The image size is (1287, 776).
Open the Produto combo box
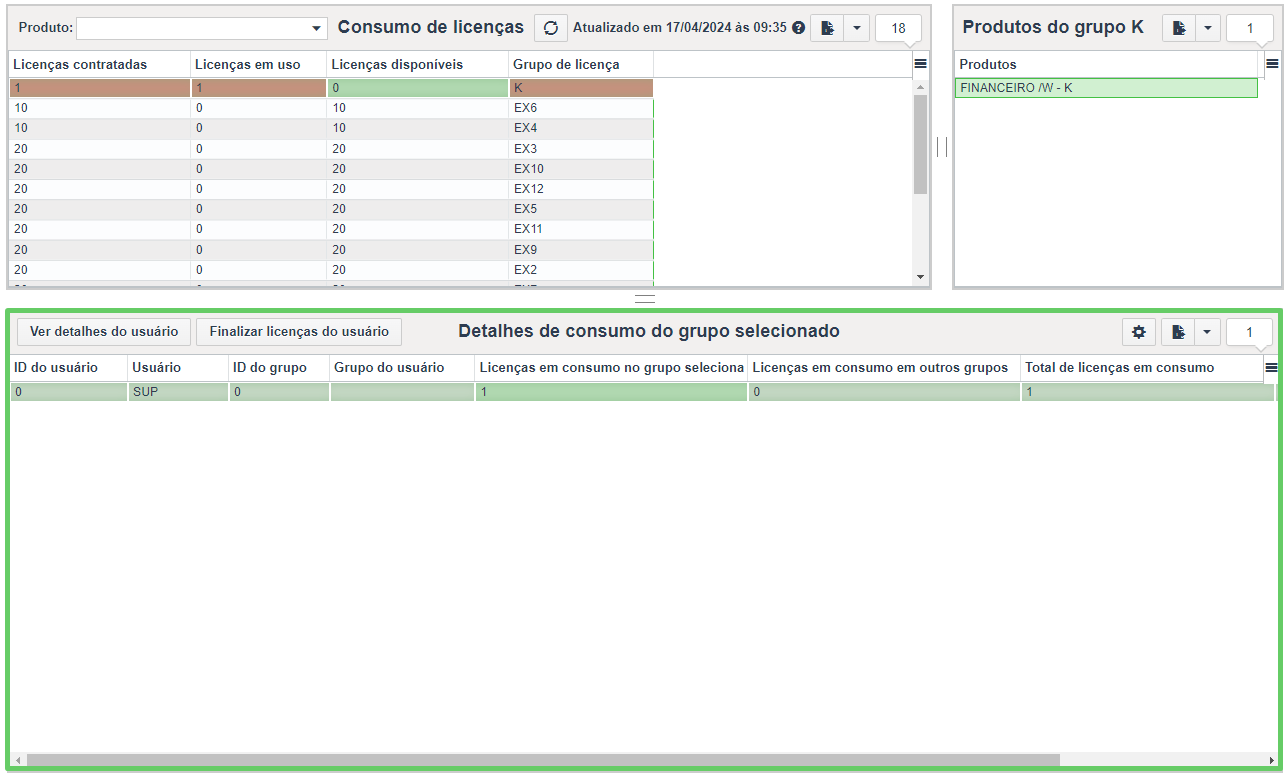point(202,28)
